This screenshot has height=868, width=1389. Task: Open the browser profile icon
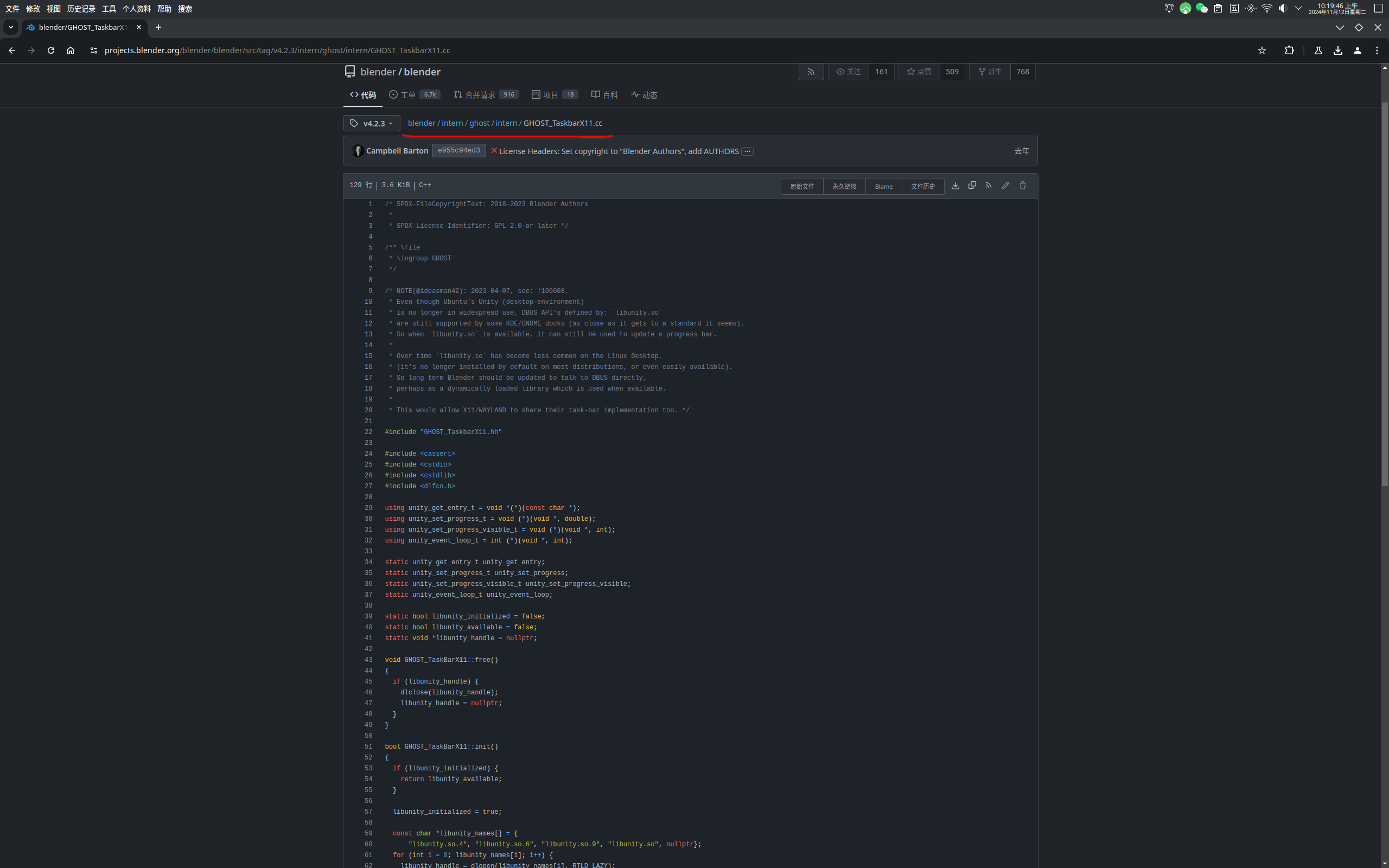pyautogui.click(x=1358, y=50)
